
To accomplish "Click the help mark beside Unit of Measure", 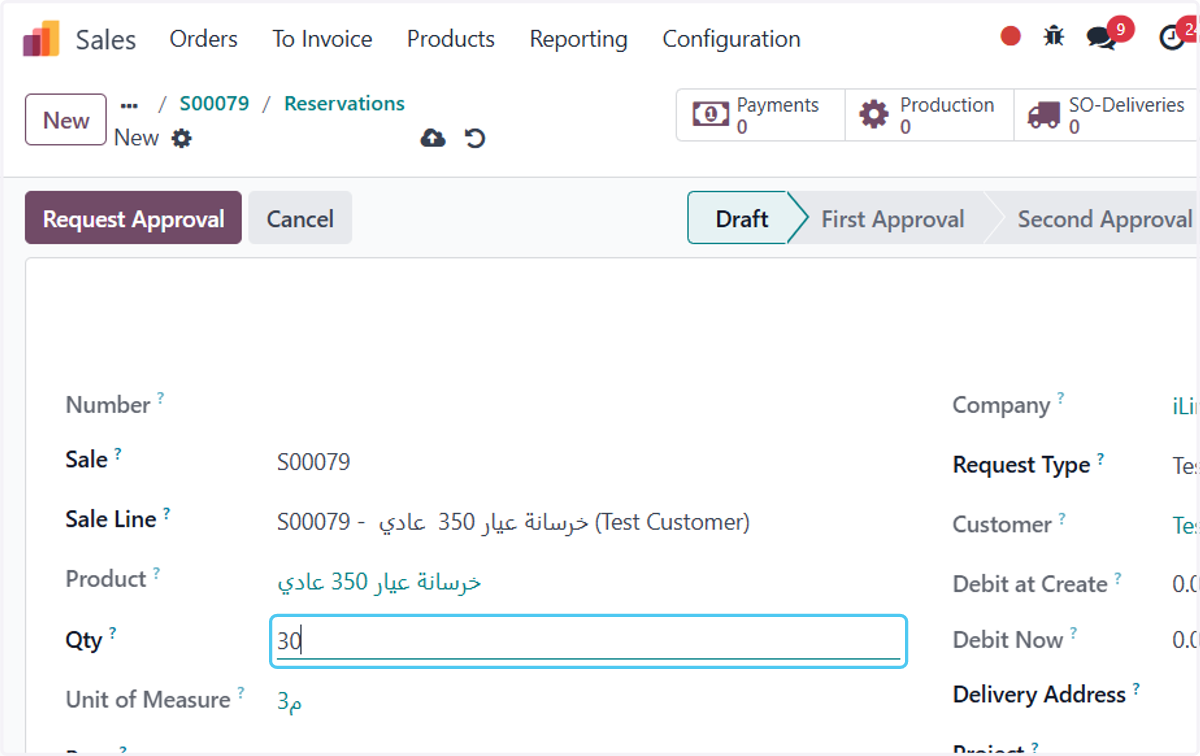I will (x=240, y=693).
